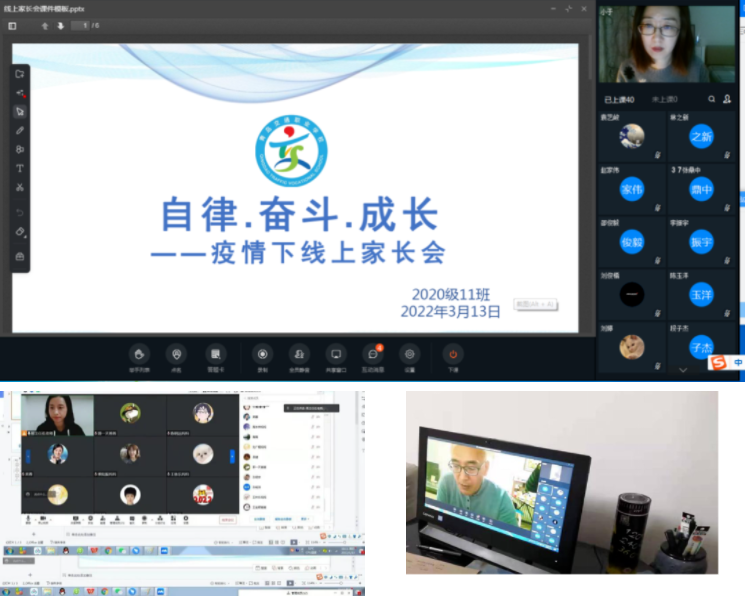The width and height of the screenshot is (747, 615).
Task: Open 共享窗口 screen sharing
Action: pyautogui.click(x=336, y=359)
